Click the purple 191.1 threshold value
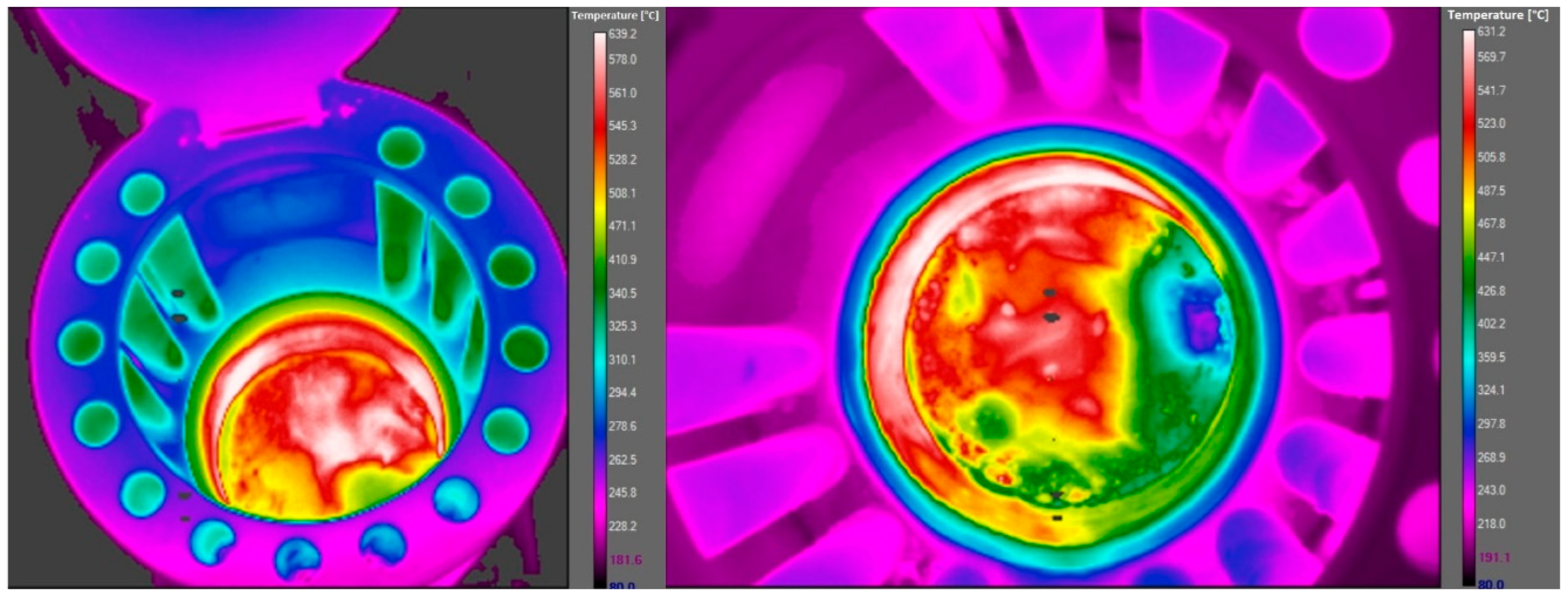This screenshot has height=599, width=1568. tap(1494, 557)
